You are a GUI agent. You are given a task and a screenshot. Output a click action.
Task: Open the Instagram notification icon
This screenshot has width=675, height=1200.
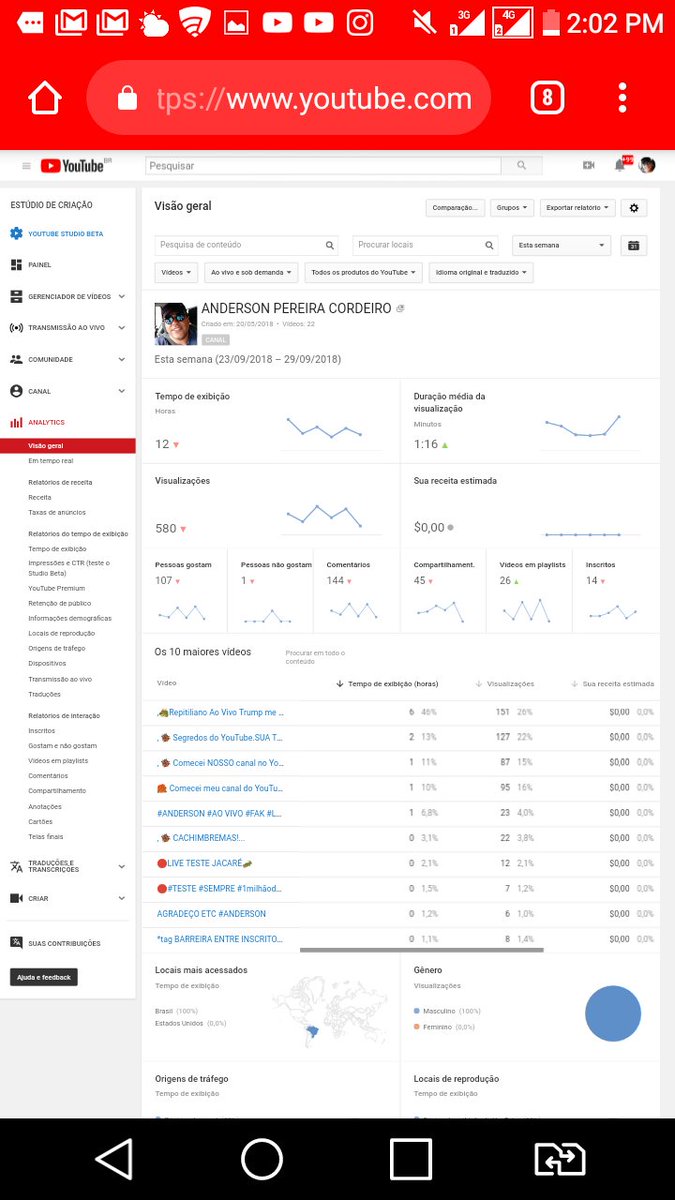361,22
